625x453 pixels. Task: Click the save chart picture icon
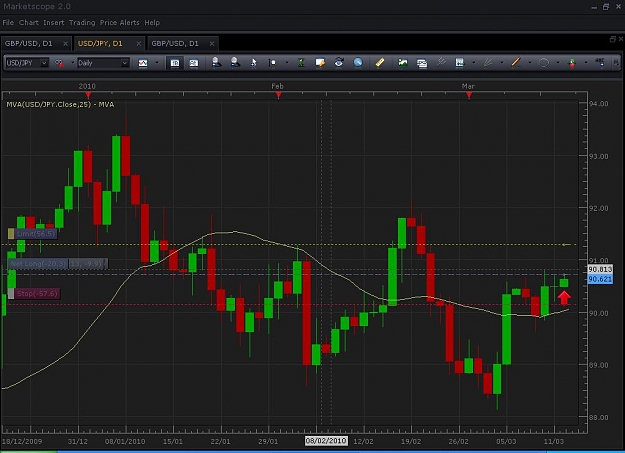click(403, 63)
